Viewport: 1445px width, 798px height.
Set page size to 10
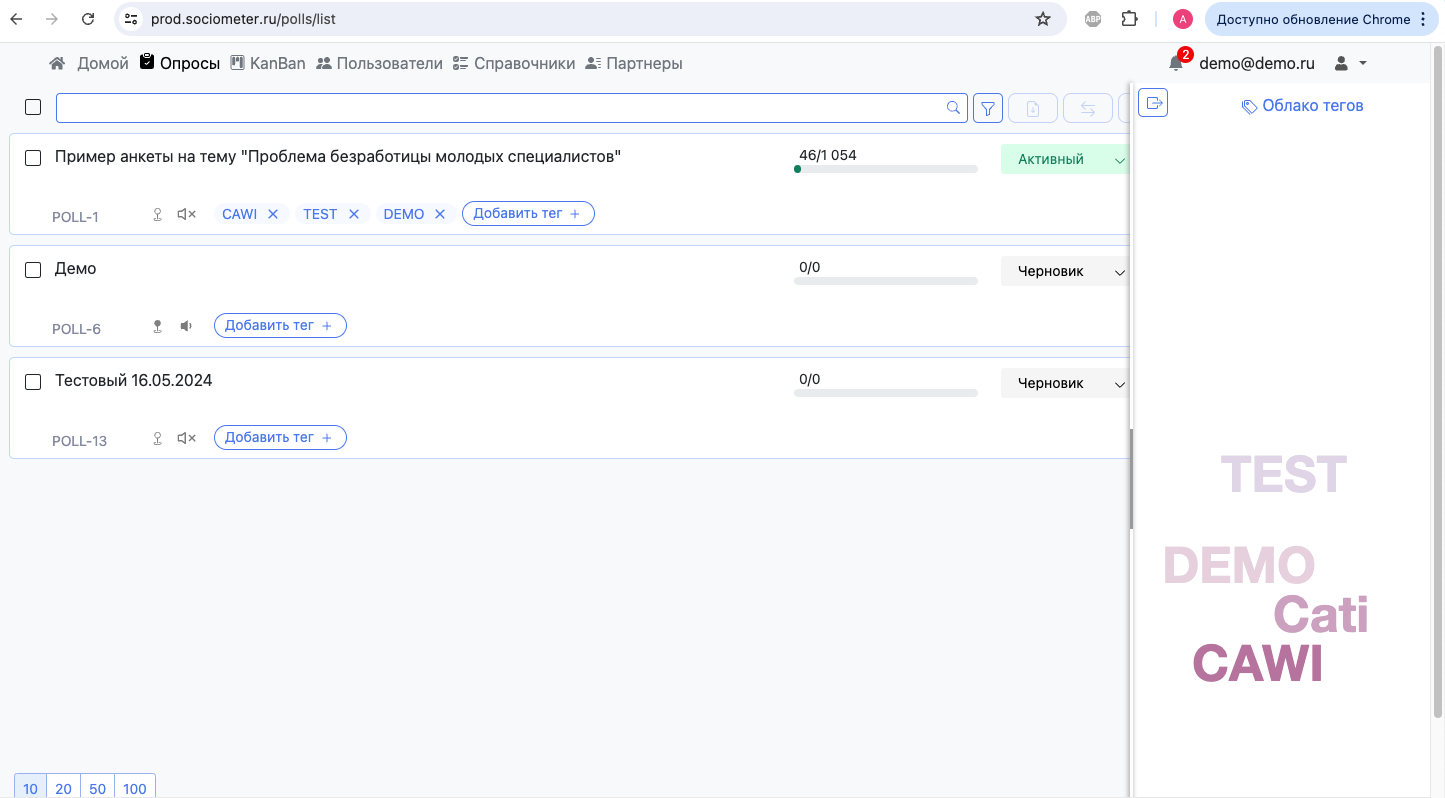[31, 788]
